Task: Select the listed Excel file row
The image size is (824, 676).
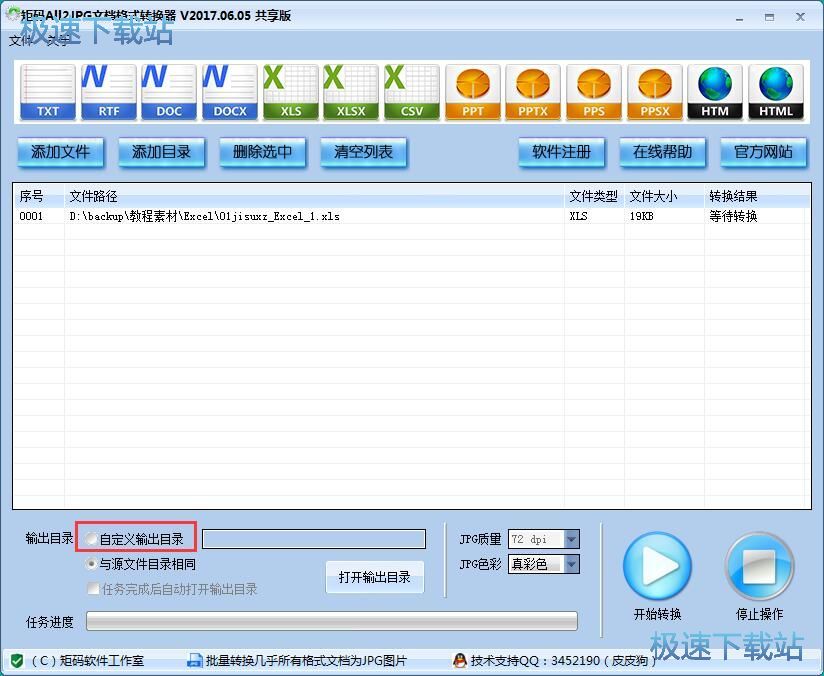Action: pyautogui.click(x=300, y=216)
